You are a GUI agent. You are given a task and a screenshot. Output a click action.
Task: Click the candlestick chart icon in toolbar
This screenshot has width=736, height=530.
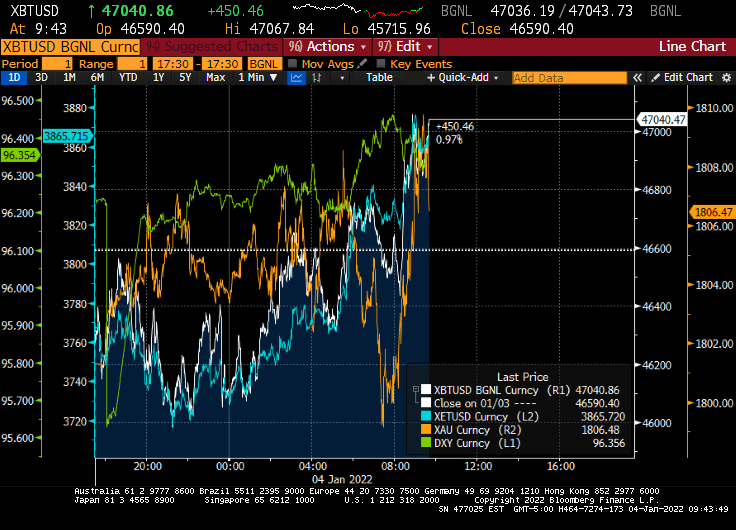click(x=317, y=78)
